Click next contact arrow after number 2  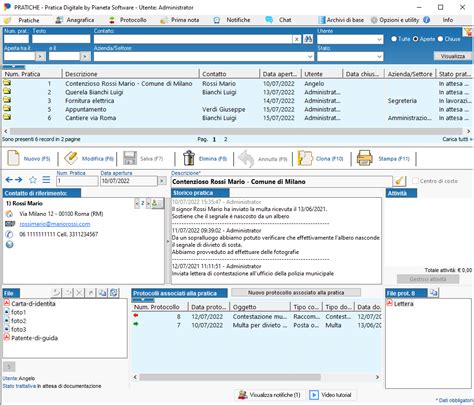coord(149,203)
